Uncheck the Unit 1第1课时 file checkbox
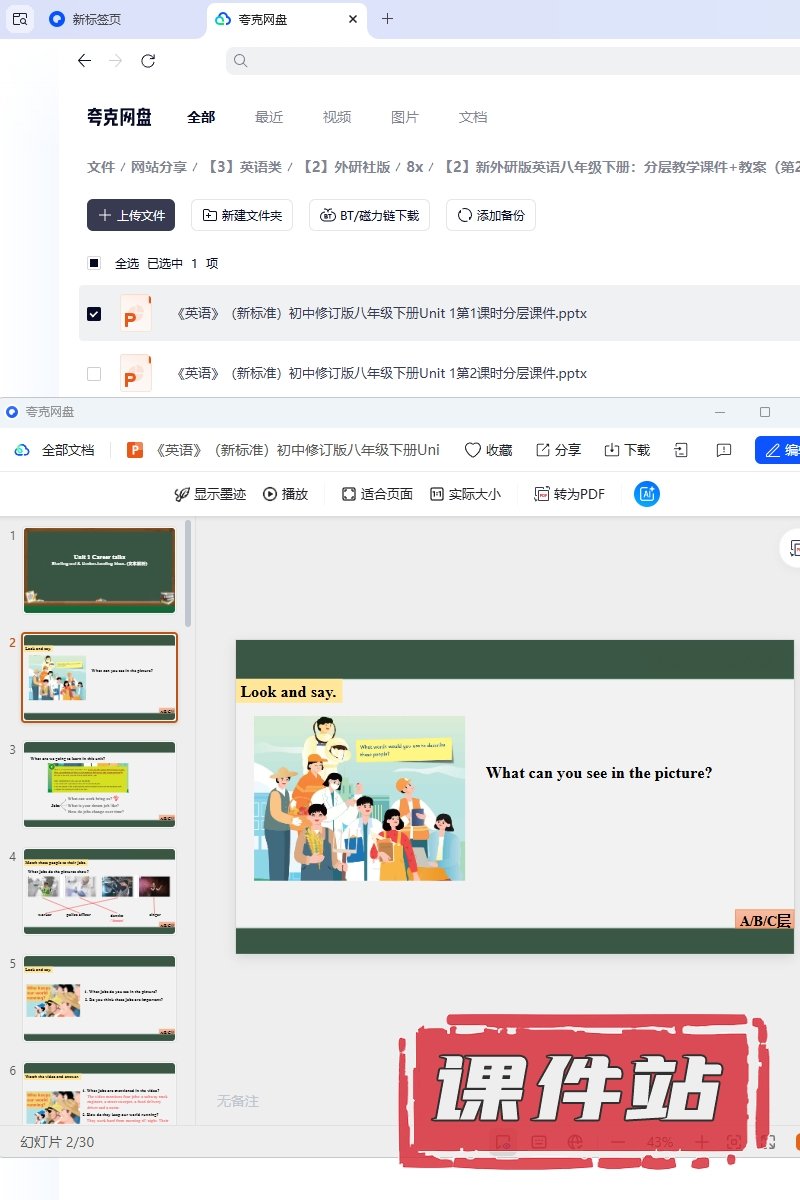This screenshot has width=800, height=1200. (94, 313)
